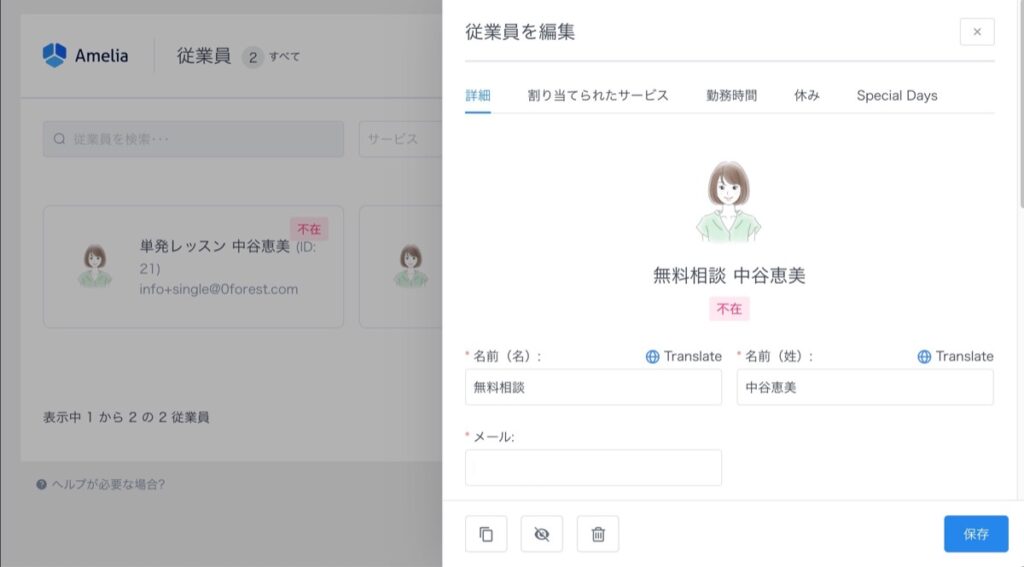Image resolution: width=1024 pixels, height=567 pixels.
Task: Click 表示中 1 から 2 pagination text
Action: pyautogui.click(x=126, y=417)
